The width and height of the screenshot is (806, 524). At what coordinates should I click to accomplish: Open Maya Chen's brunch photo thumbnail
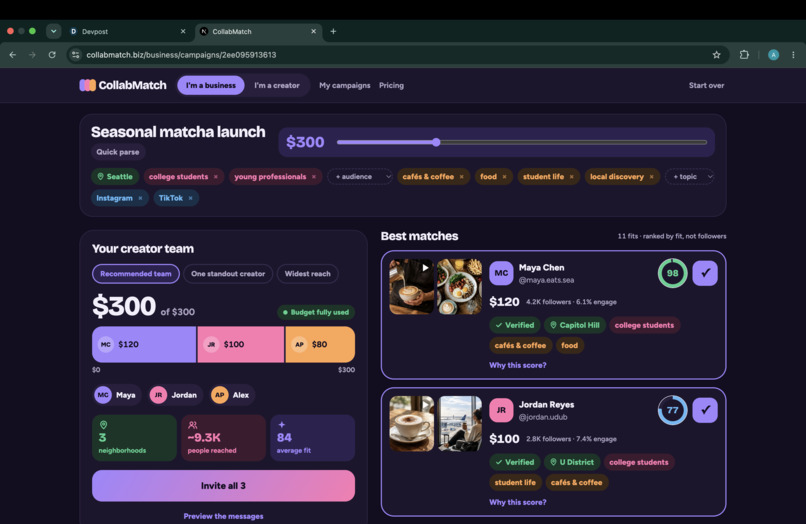(x=460, y=286)
